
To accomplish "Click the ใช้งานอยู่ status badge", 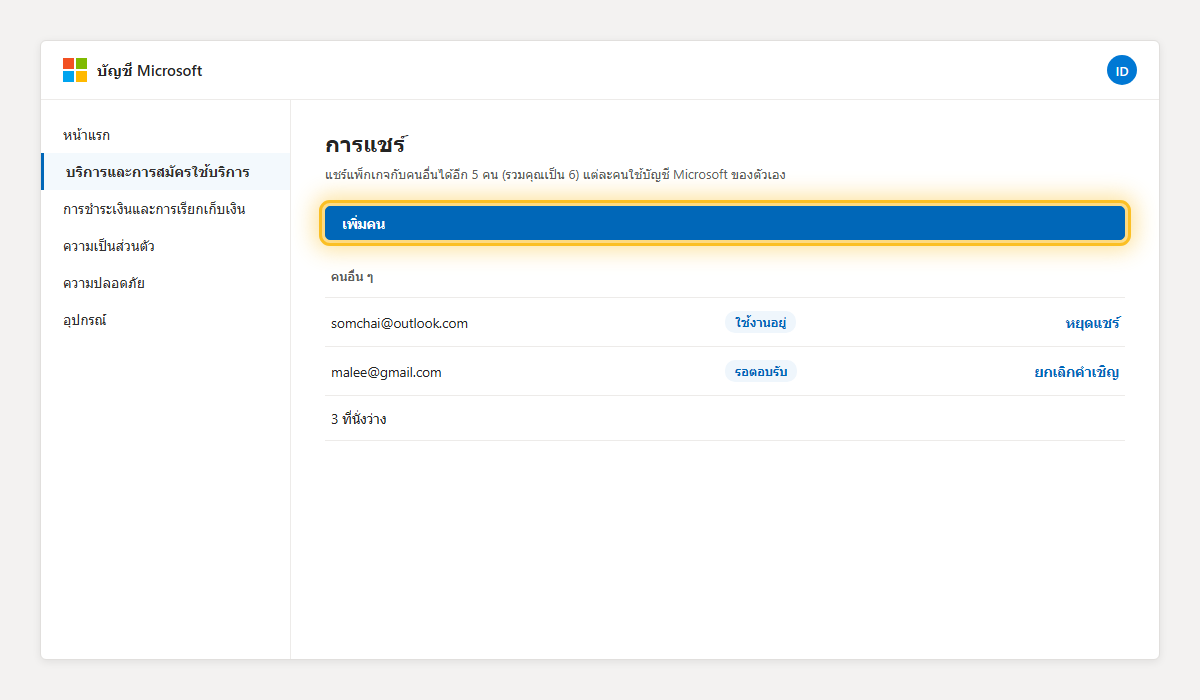I will point(761,322).
